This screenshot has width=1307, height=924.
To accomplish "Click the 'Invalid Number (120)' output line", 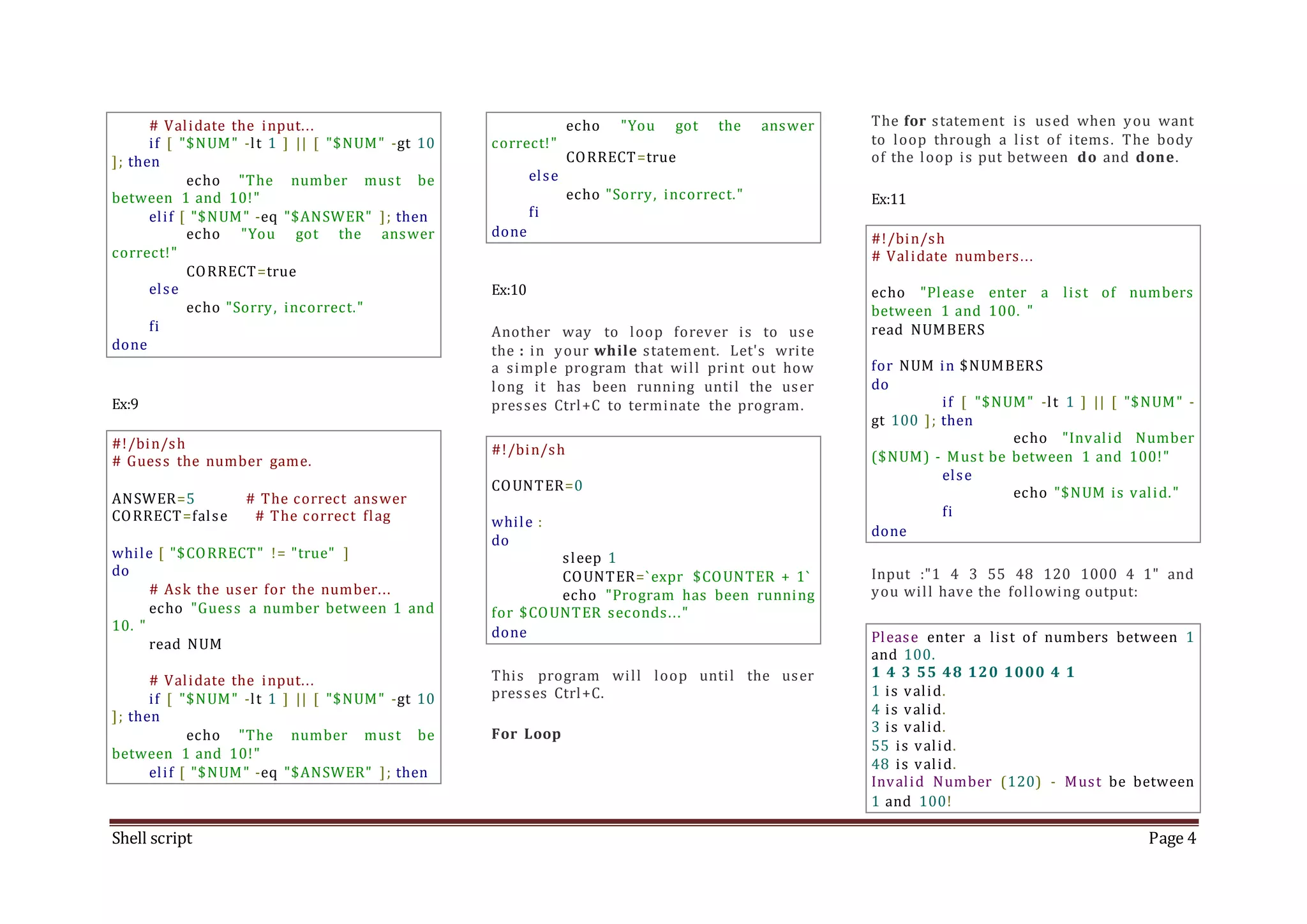I will pos(955,782).
